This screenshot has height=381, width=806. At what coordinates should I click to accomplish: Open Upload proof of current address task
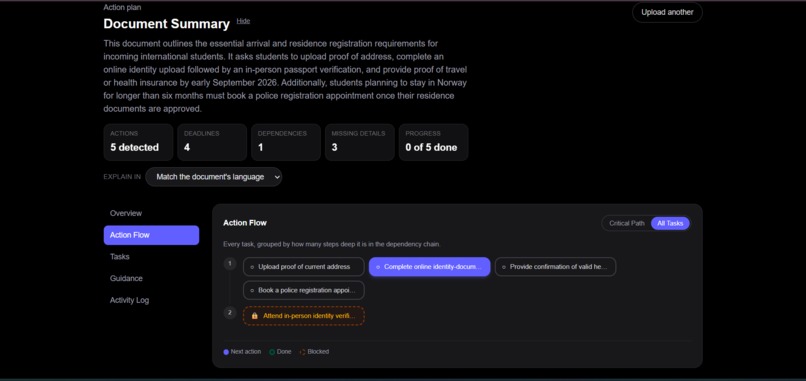point(304,267)
